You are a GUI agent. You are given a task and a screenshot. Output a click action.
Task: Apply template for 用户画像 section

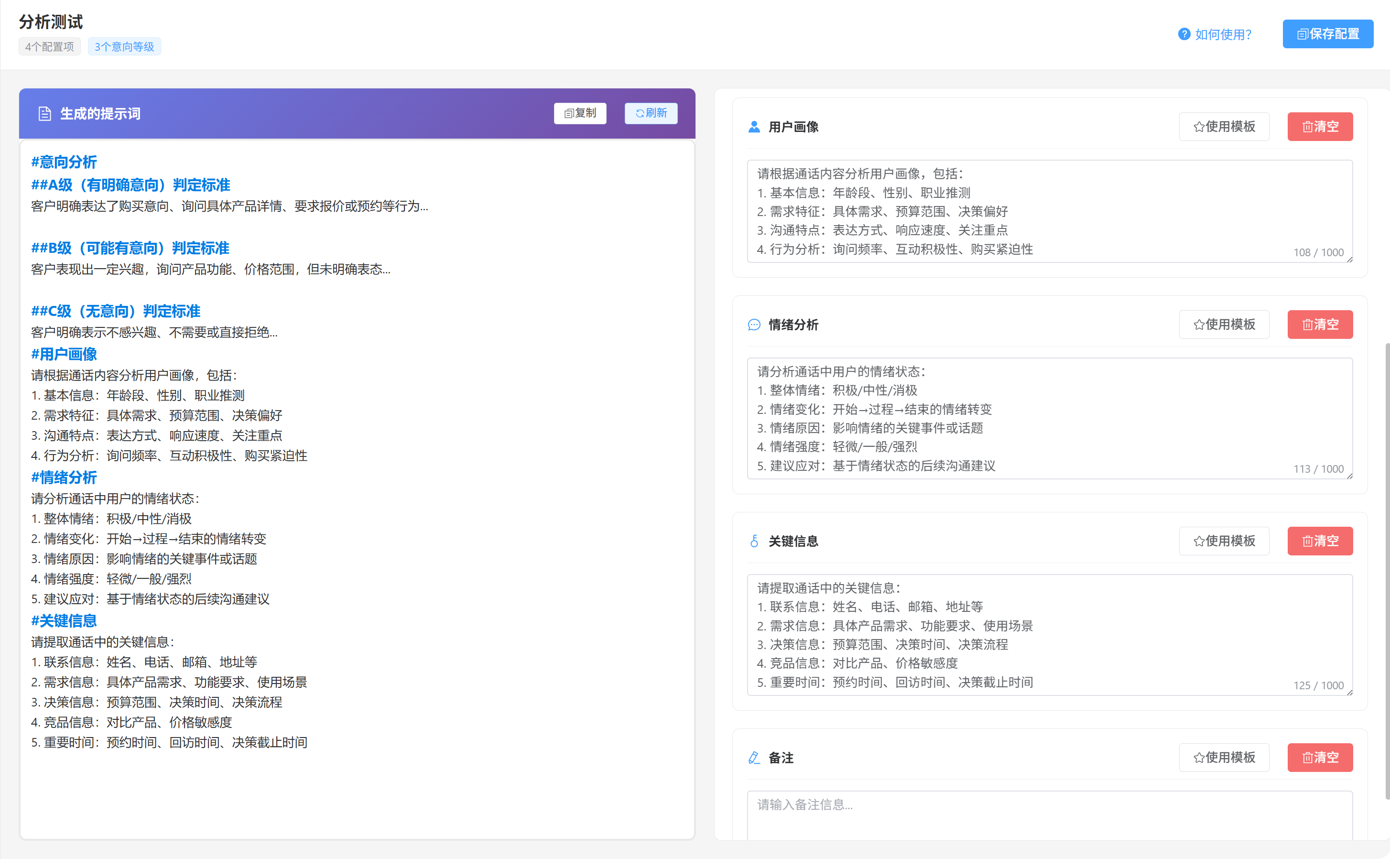[x=1224, y=127]
